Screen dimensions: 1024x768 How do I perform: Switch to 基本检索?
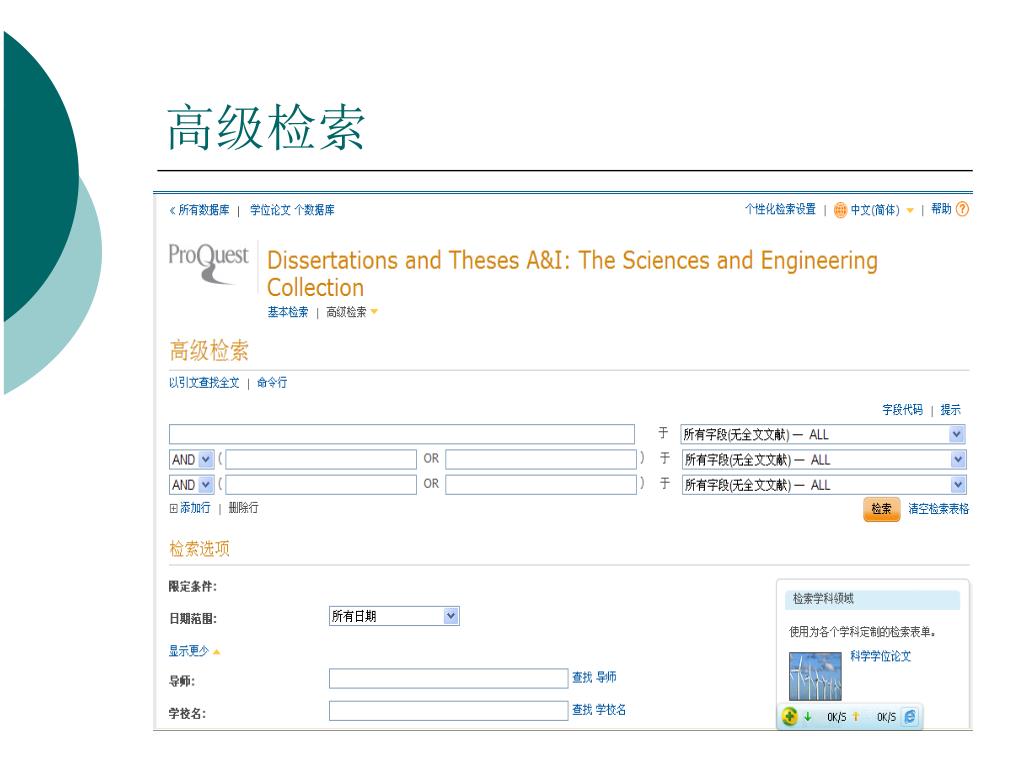[x=287, y=312]
